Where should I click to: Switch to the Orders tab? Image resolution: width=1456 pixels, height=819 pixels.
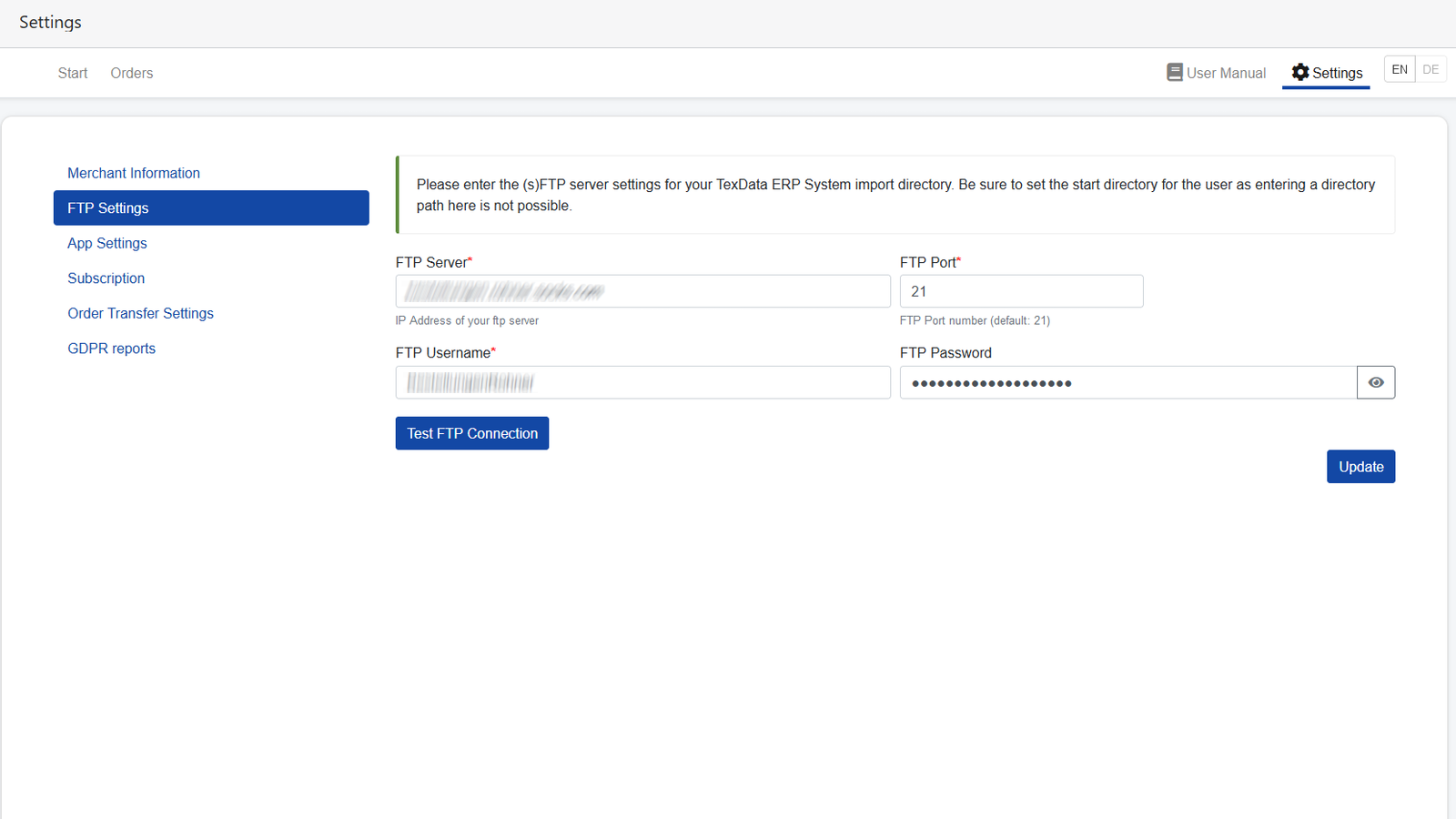pyautogui.click(x=131, y=73)
